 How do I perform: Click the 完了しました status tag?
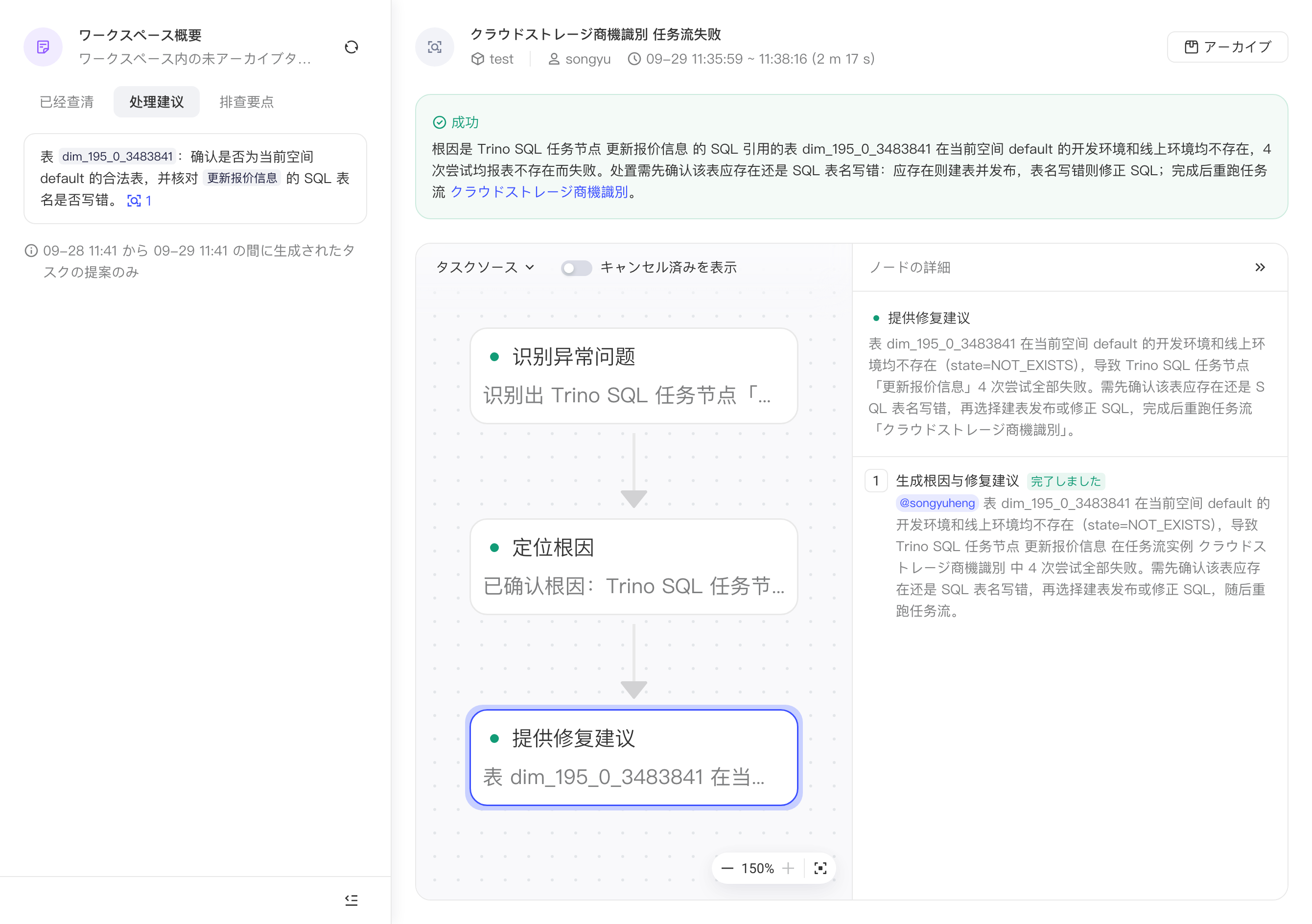[x=1066, y=481]
